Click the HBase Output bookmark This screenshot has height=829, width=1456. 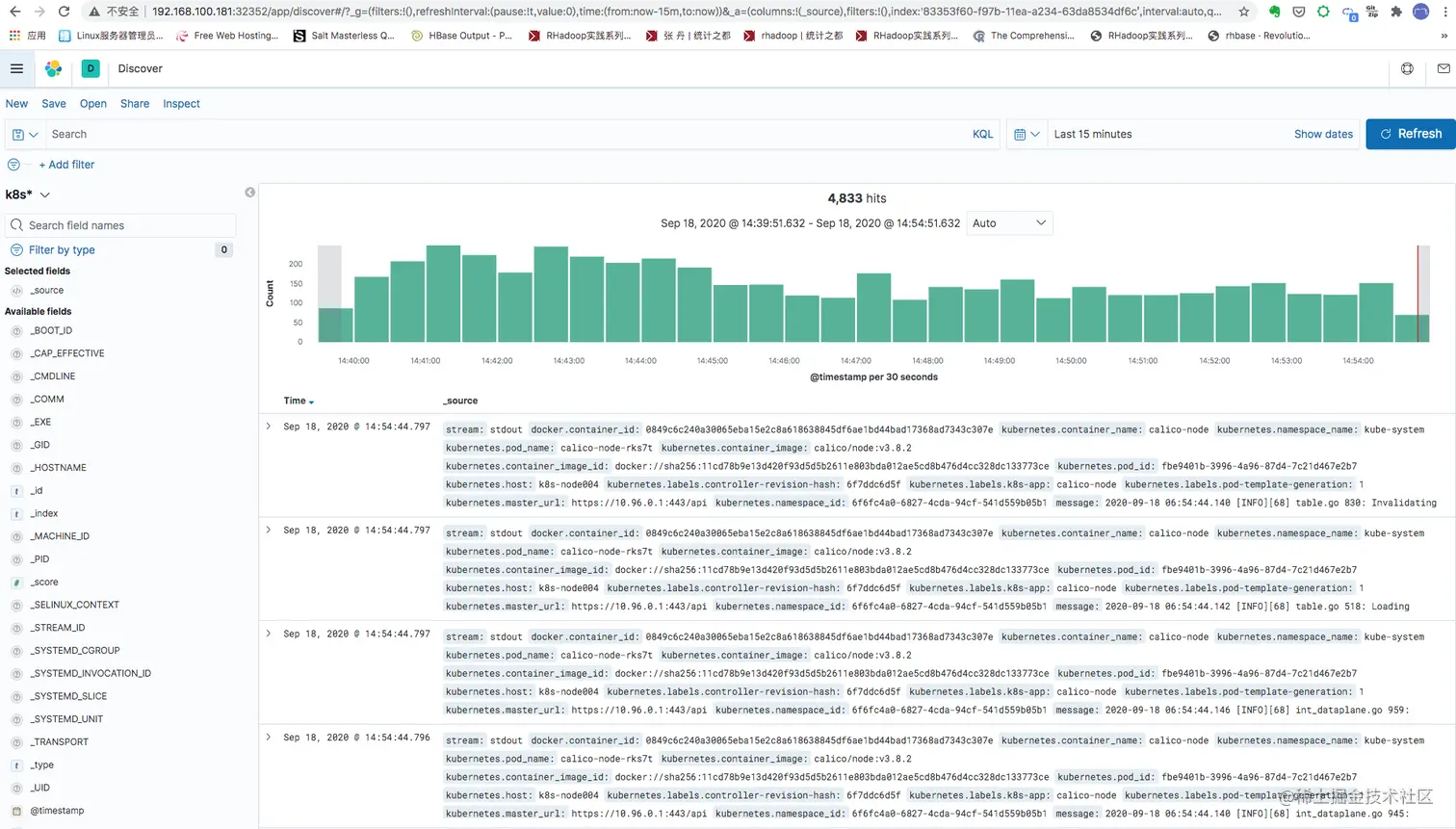pos(461,36)
